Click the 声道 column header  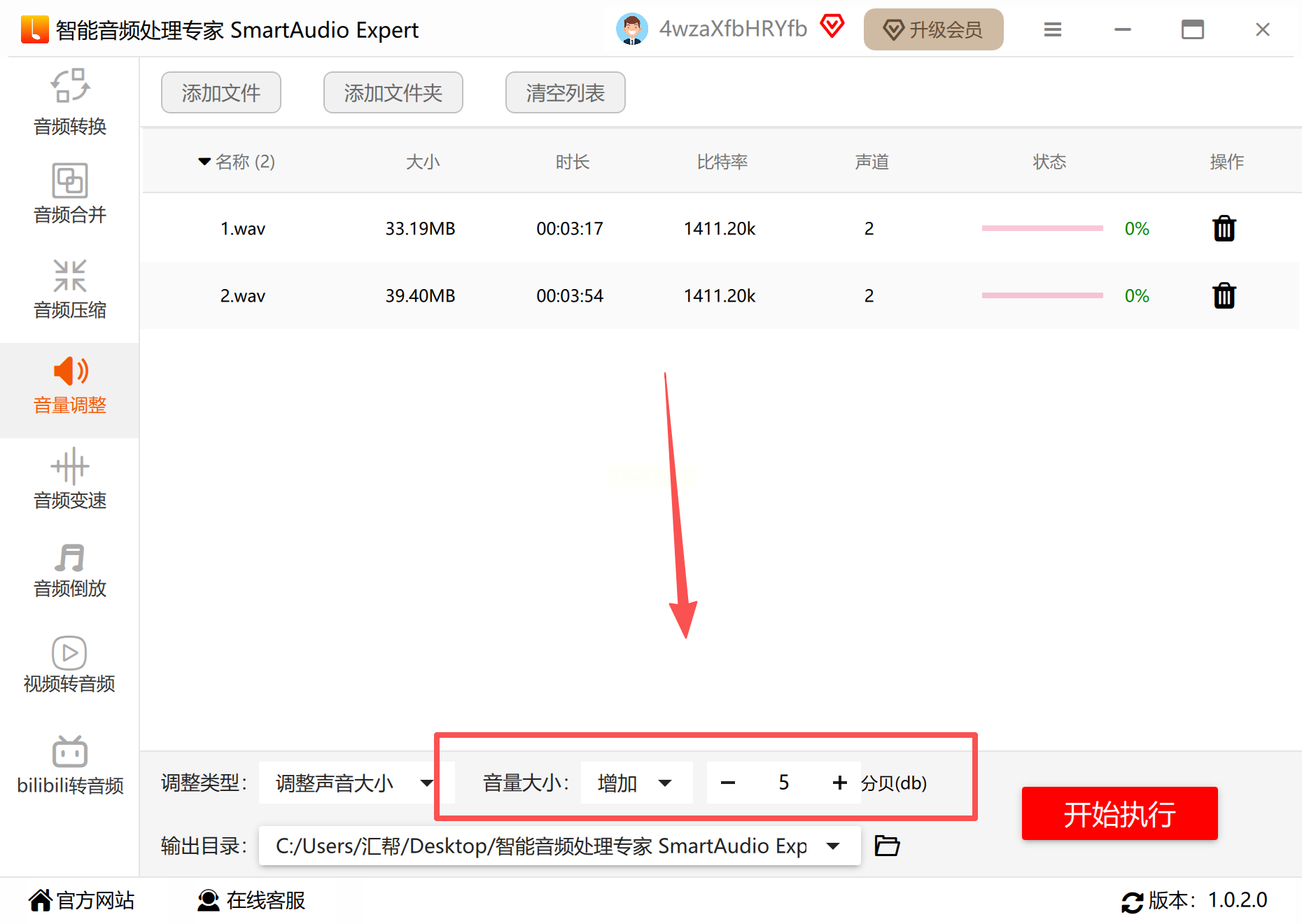pyautogui.click(x=872, y=162)
